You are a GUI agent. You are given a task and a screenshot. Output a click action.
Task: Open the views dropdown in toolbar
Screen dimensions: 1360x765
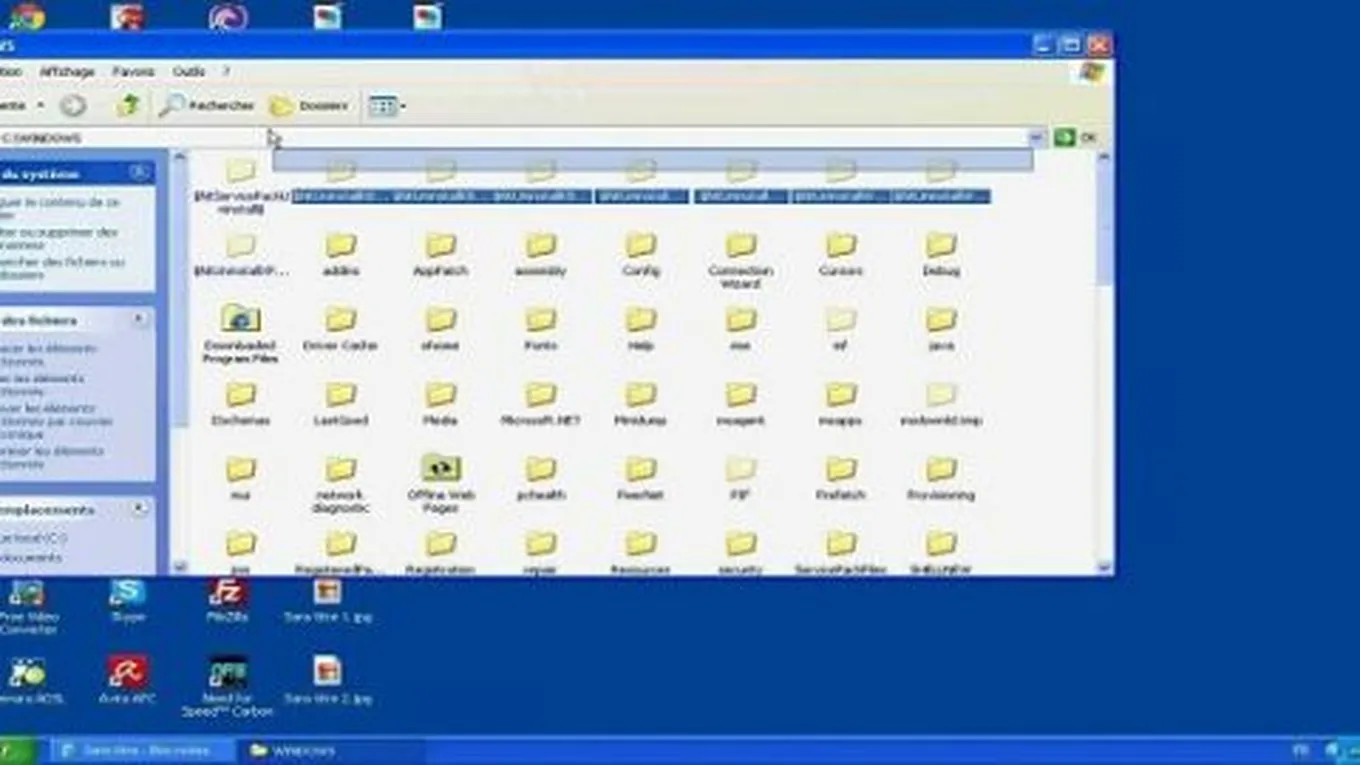tap(402, 106)
